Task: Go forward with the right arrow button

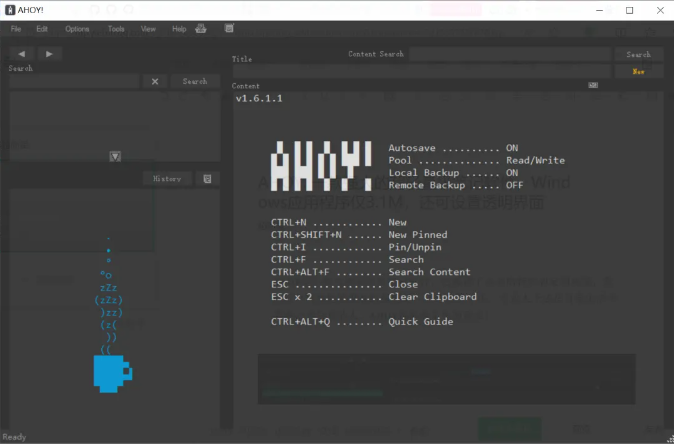Action: 49,54
